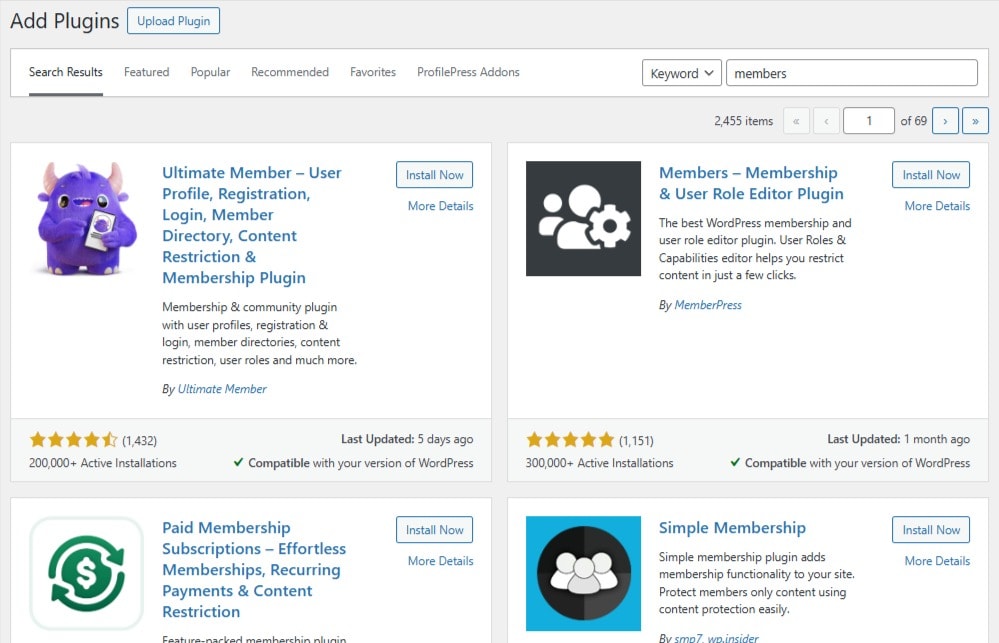
Task: Open the Keyword search type dropdown
Action: tap(682, 73)
